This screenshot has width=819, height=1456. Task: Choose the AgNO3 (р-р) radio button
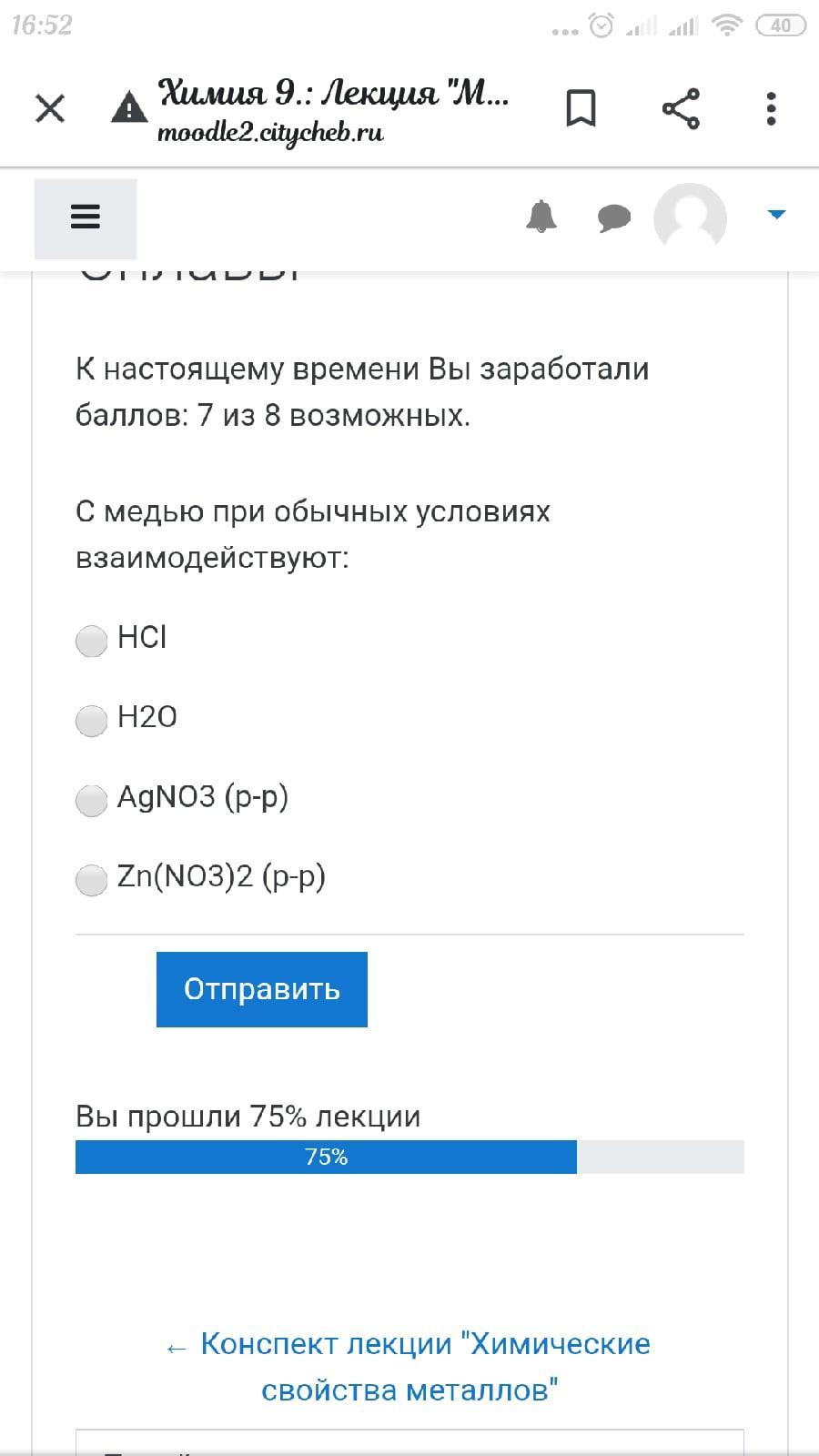tap(91, 800)
